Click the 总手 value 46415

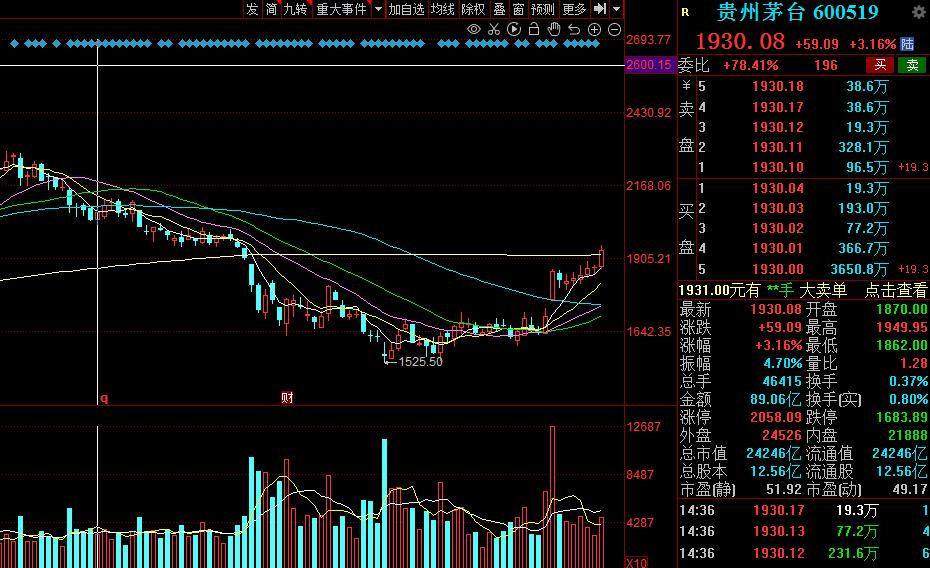click(x=782, y=381)
